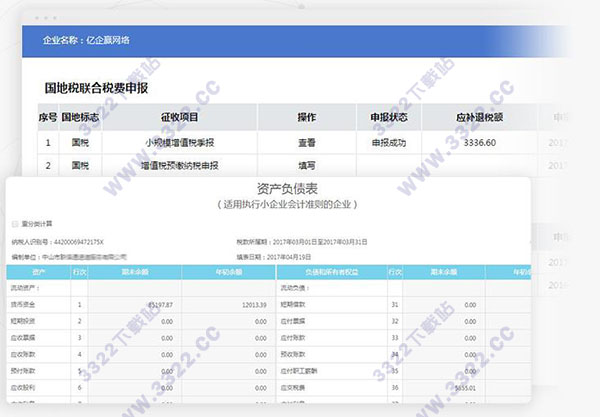This screenshot has height=417, width=600.
Task: Click the 国地税联合税费申报 heading
Action: point(96,88)
